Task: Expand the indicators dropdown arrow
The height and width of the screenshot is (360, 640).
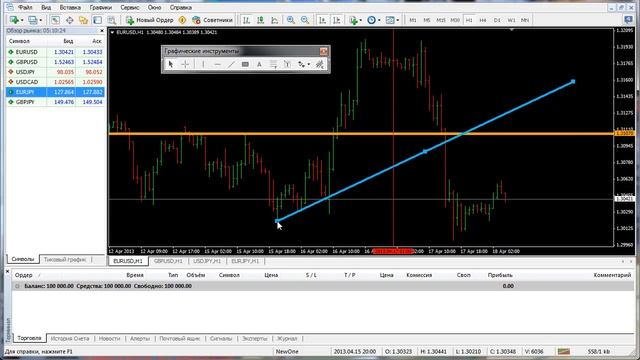Action: coord(361,20)
